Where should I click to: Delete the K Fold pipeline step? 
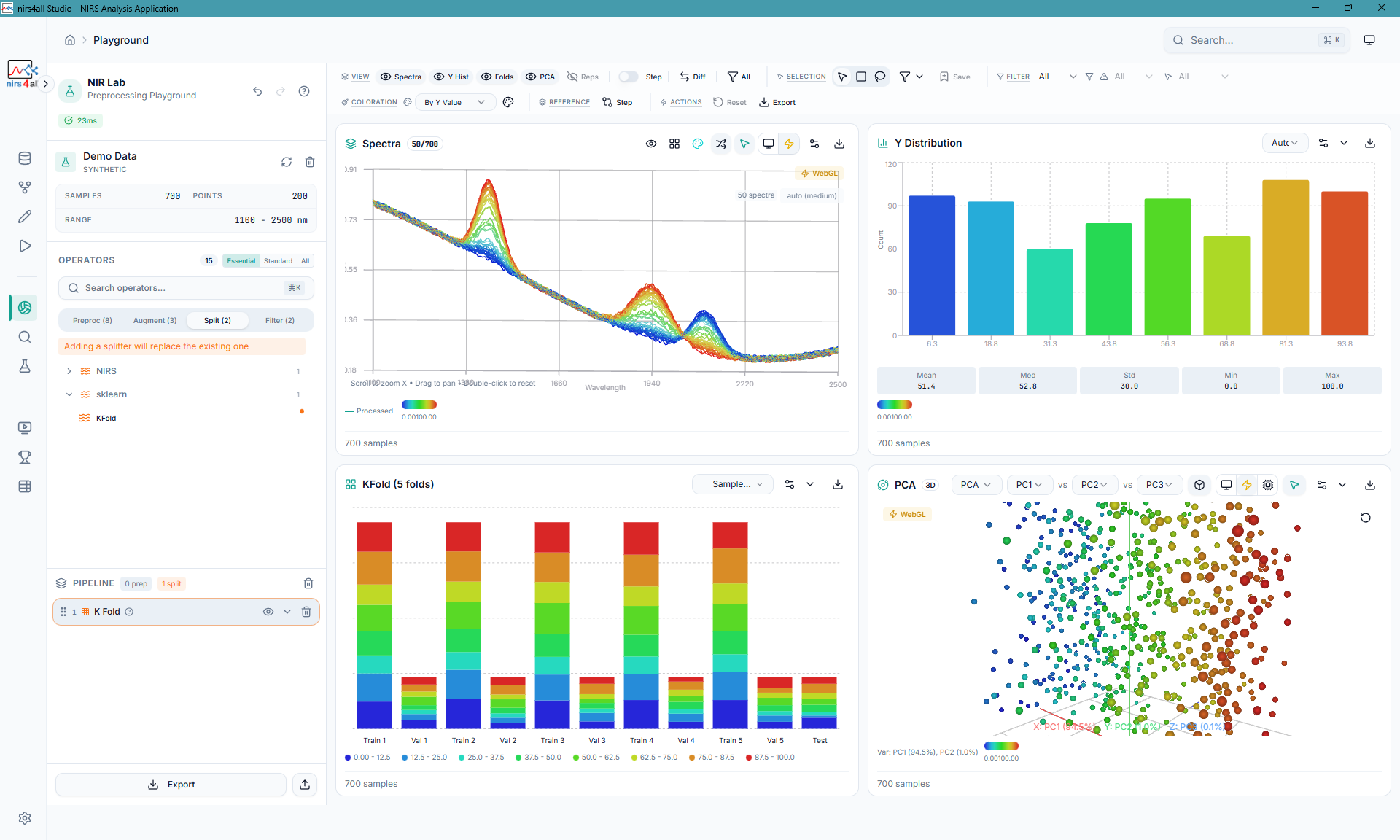coord(306,612)
